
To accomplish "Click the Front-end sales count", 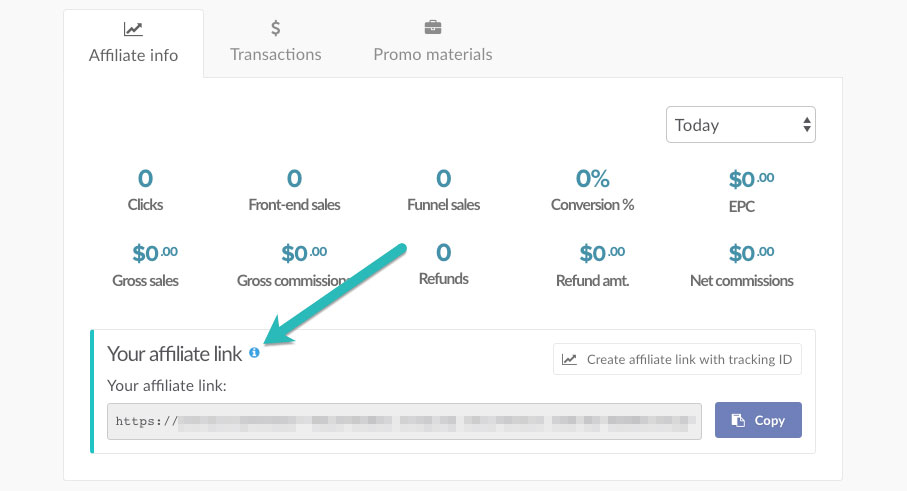I will pyautogui.click(x=294, y=178).
